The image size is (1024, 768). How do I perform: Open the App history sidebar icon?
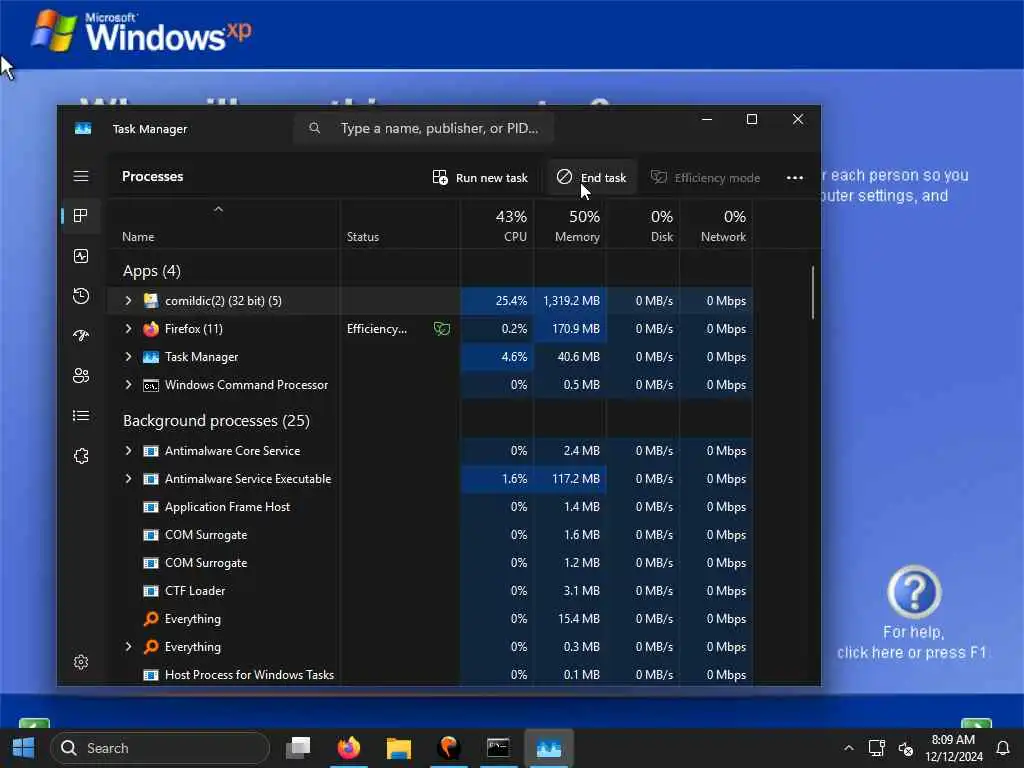(x=81, y=296)
